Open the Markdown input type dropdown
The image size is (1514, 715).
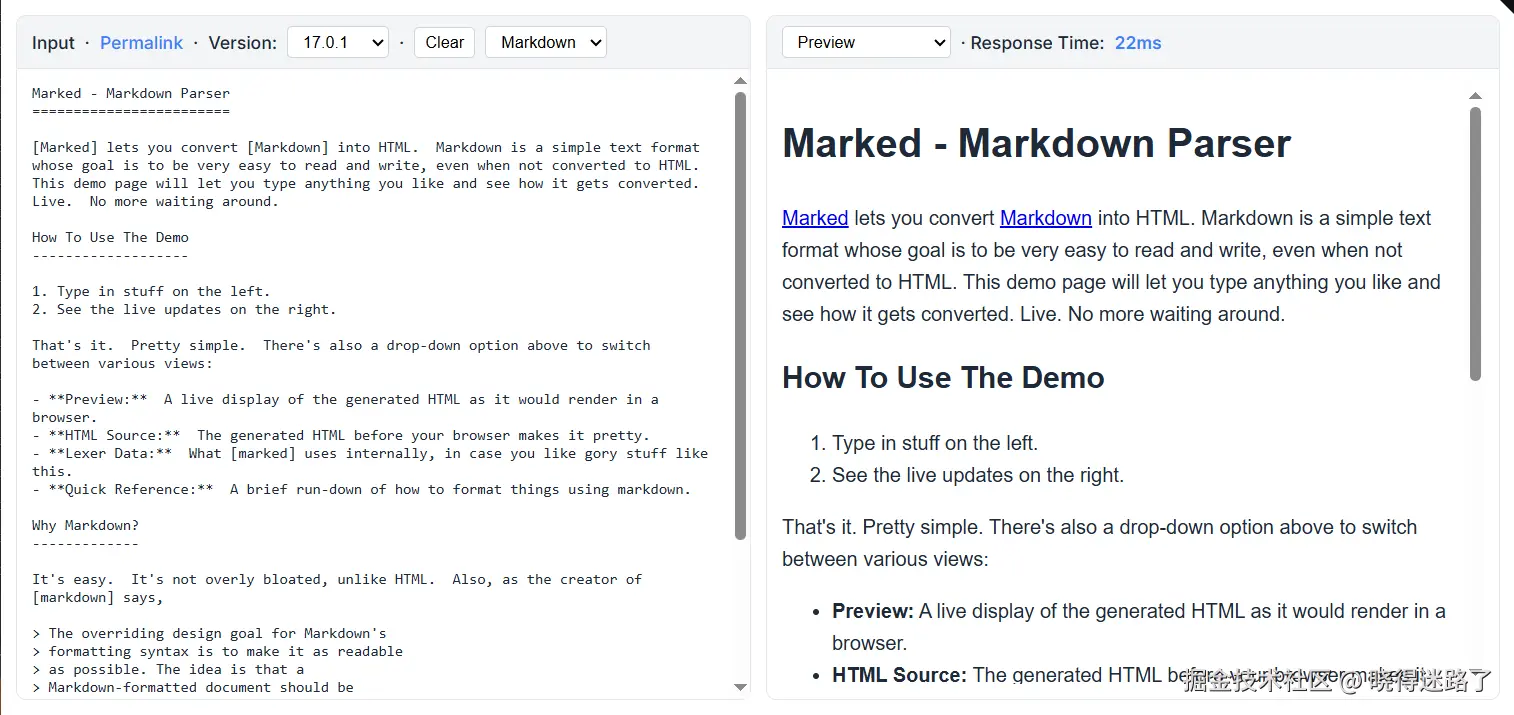pyautogui.click(x=546, y=42)
